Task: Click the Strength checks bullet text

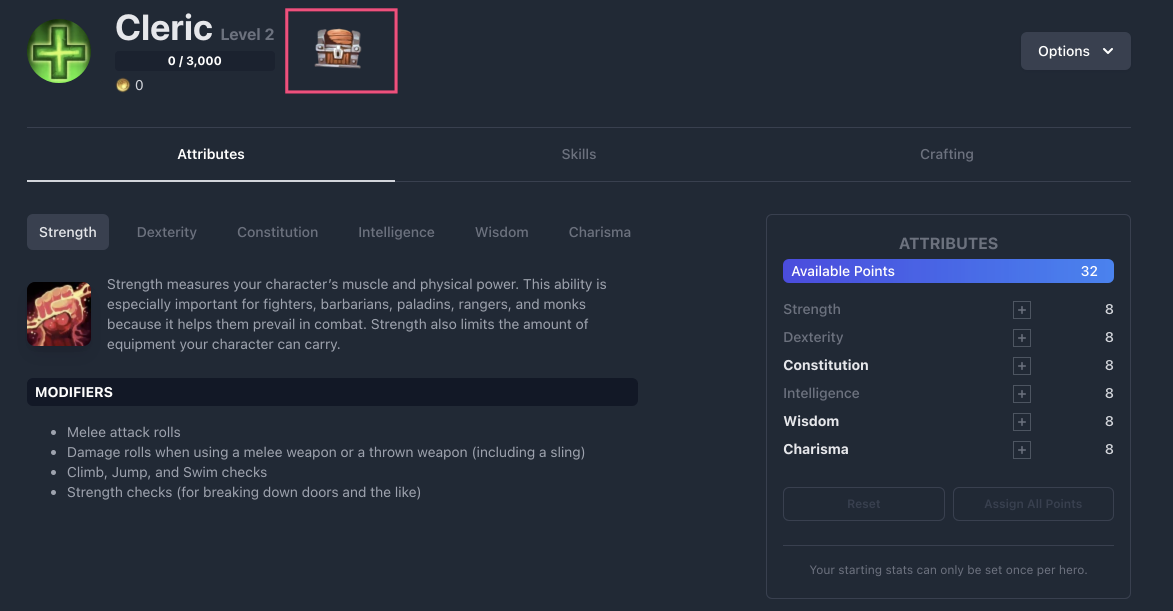Action: click(x=244, y=493)
